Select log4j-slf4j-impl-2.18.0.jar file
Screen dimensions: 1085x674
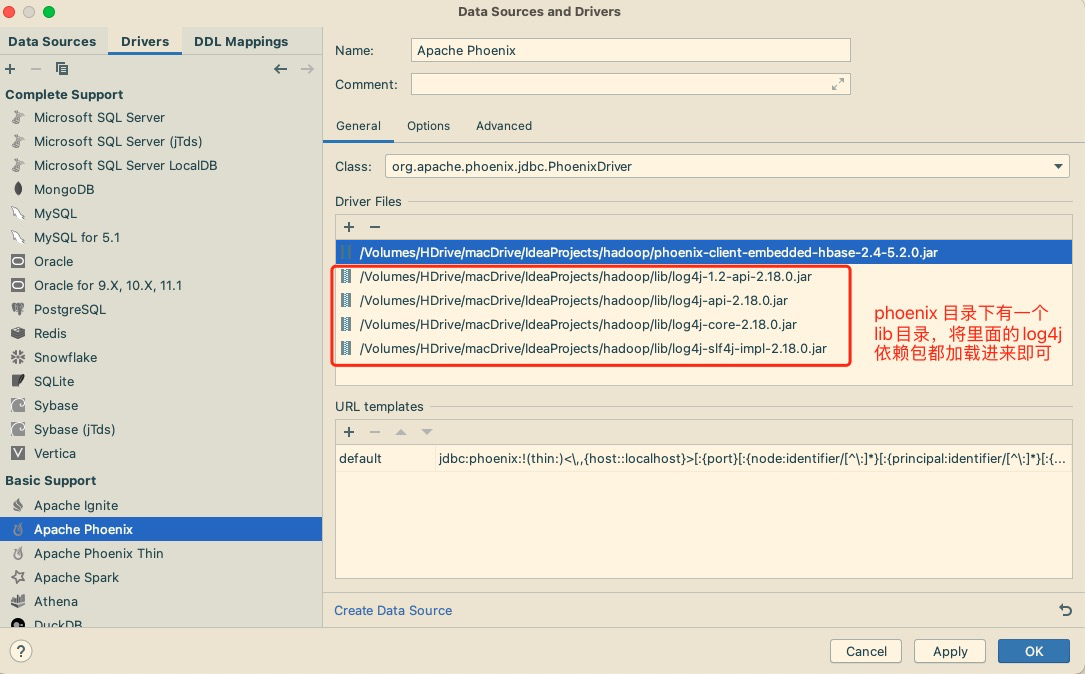(704, 349)
